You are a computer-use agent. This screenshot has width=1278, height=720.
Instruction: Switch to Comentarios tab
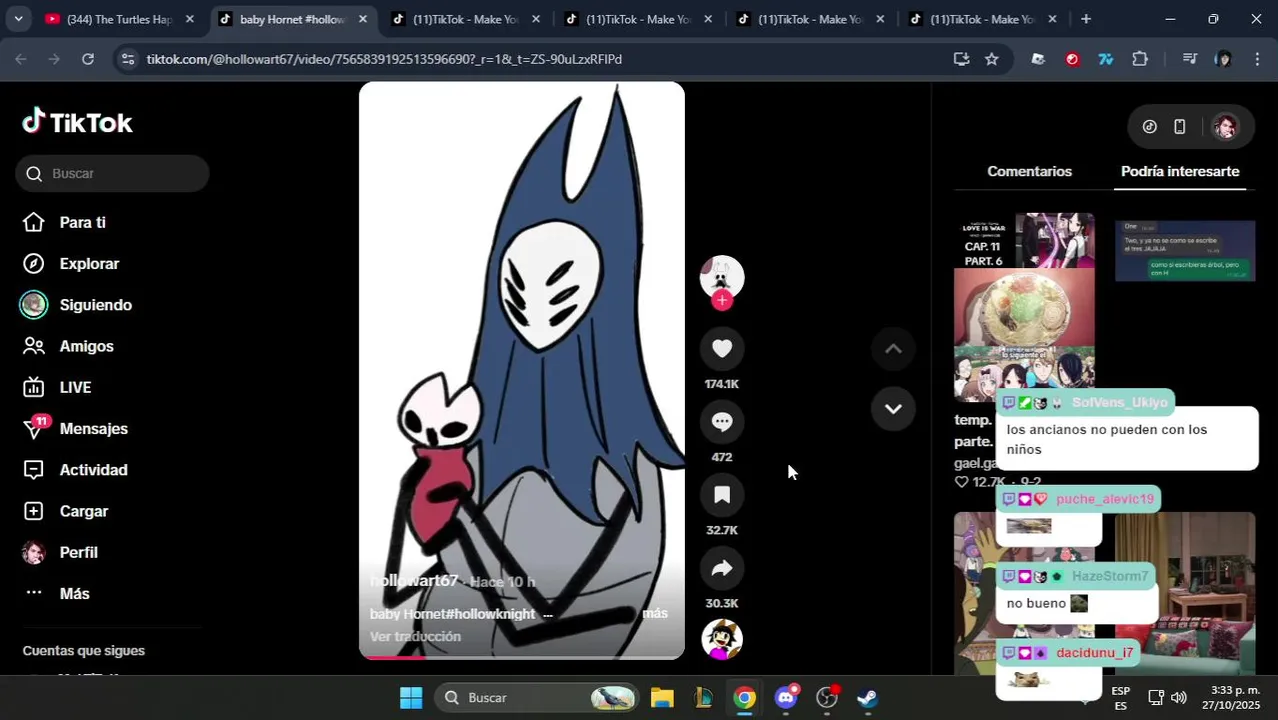[1029, 171]
